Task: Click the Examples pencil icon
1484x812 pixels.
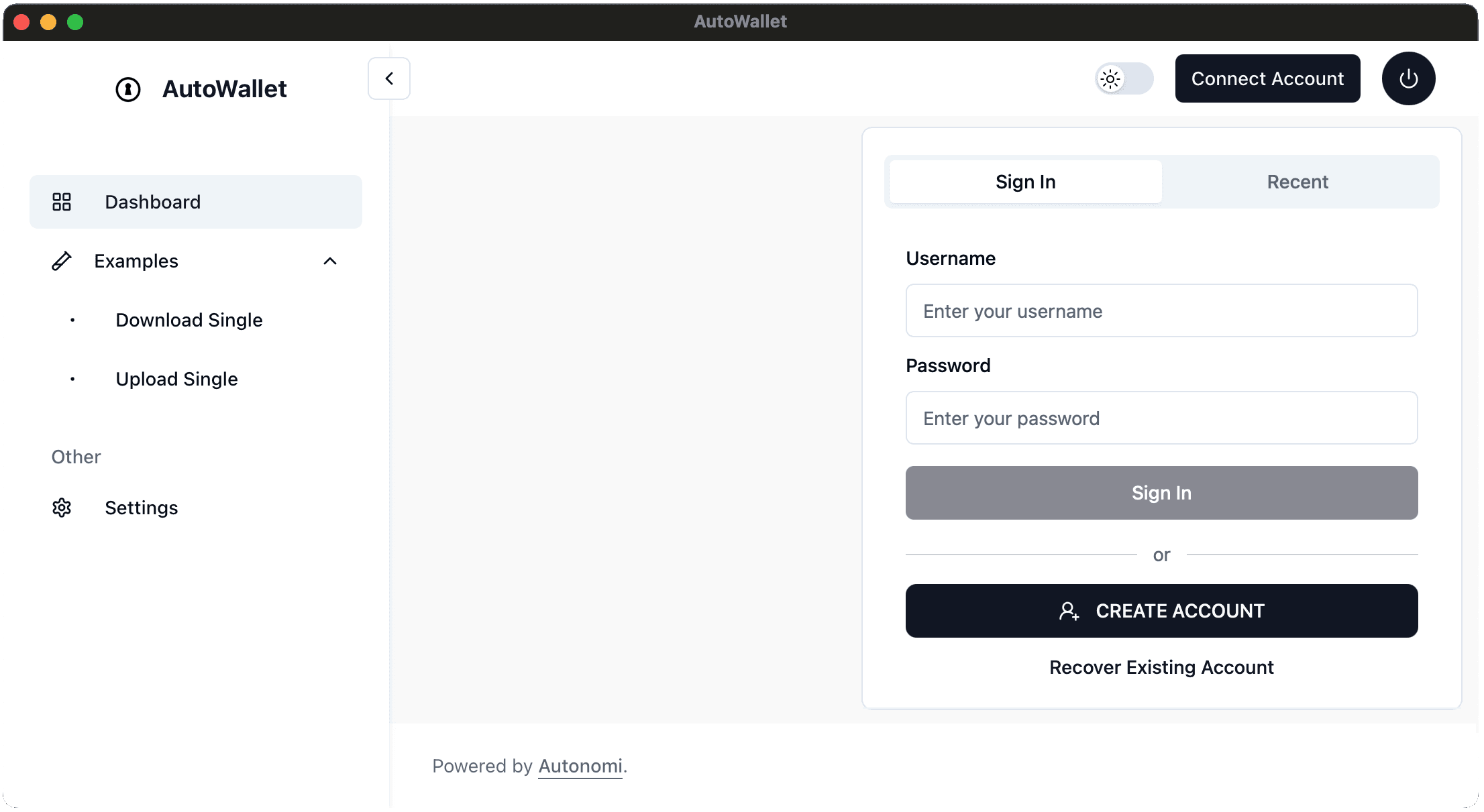Action: tap(62, 261)
